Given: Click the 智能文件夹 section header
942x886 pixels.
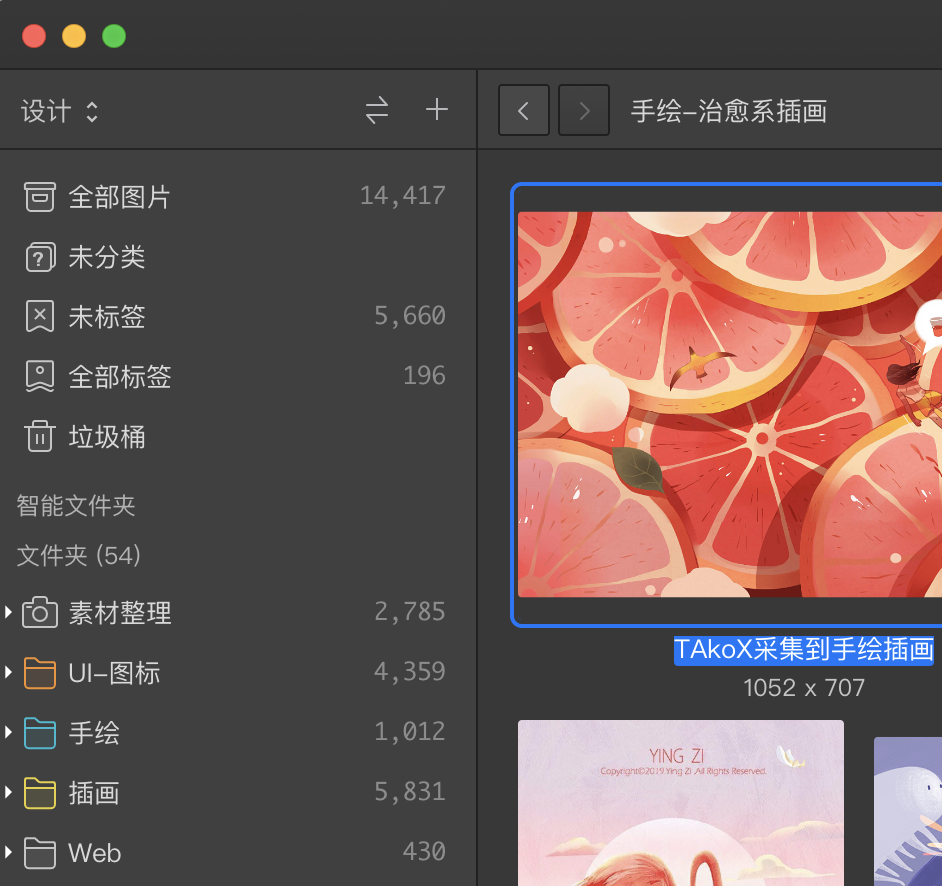Looking at the screenshot, I should point(76,505).
